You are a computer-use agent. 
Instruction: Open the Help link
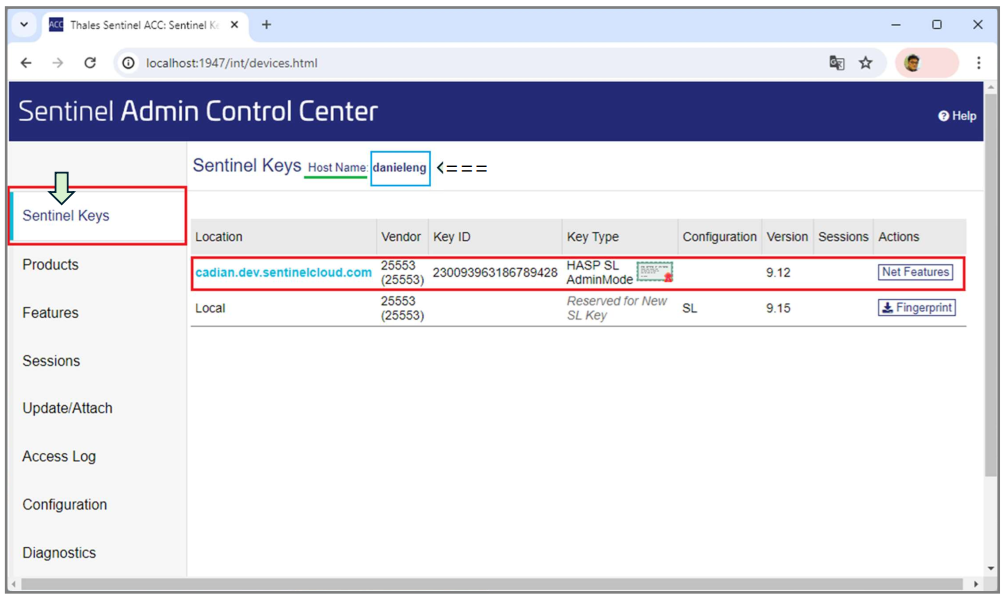click(957, 116)
